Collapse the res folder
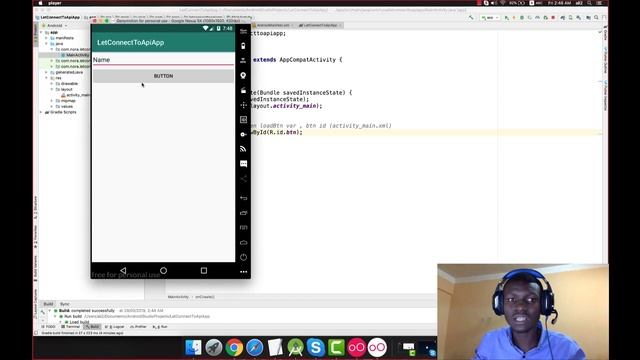640x360 pixels. (x=47, y=78)
